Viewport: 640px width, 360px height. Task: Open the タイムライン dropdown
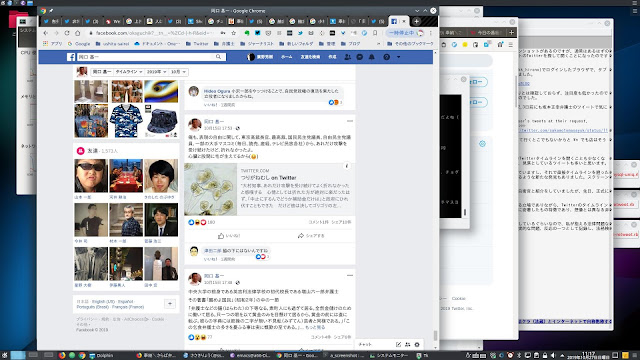pyautogui.click(x=129, y=72)
